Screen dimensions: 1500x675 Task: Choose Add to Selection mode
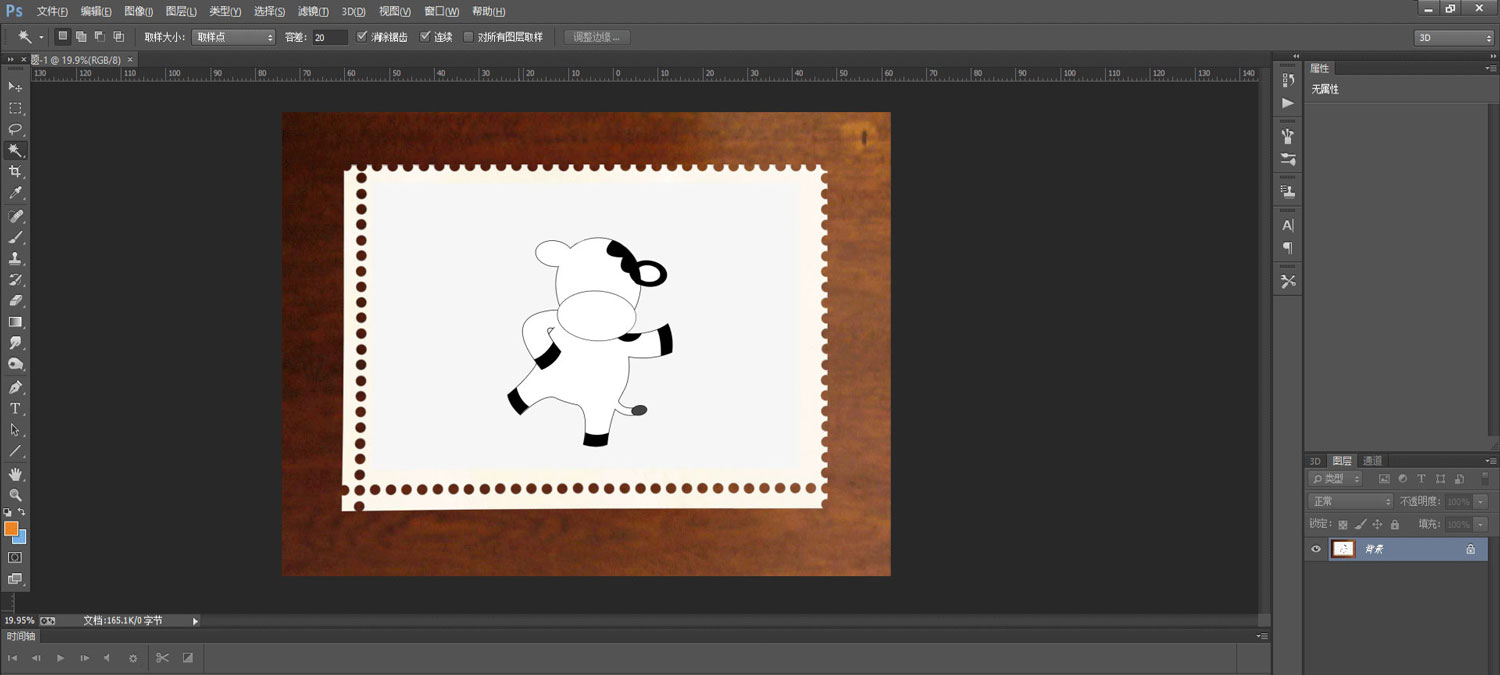point(82,37)
